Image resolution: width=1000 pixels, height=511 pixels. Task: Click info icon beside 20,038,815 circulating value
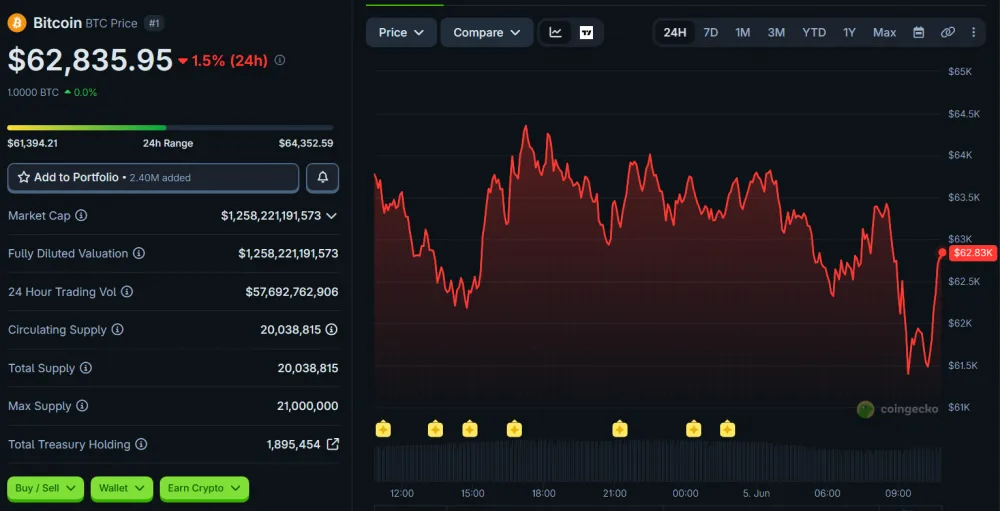click(332, 330)
